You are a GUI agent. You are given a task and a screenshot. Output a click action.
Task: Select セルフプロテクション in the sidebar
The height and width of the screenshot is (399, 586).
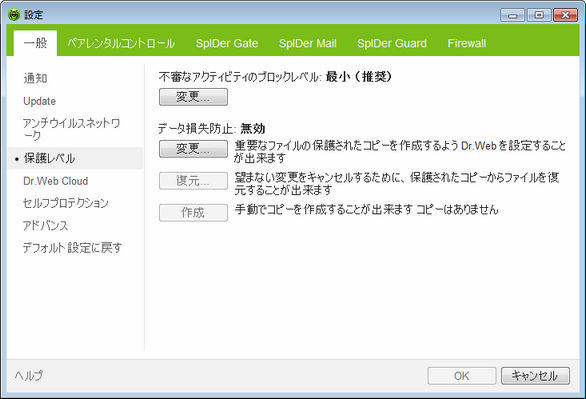[65, 203]
